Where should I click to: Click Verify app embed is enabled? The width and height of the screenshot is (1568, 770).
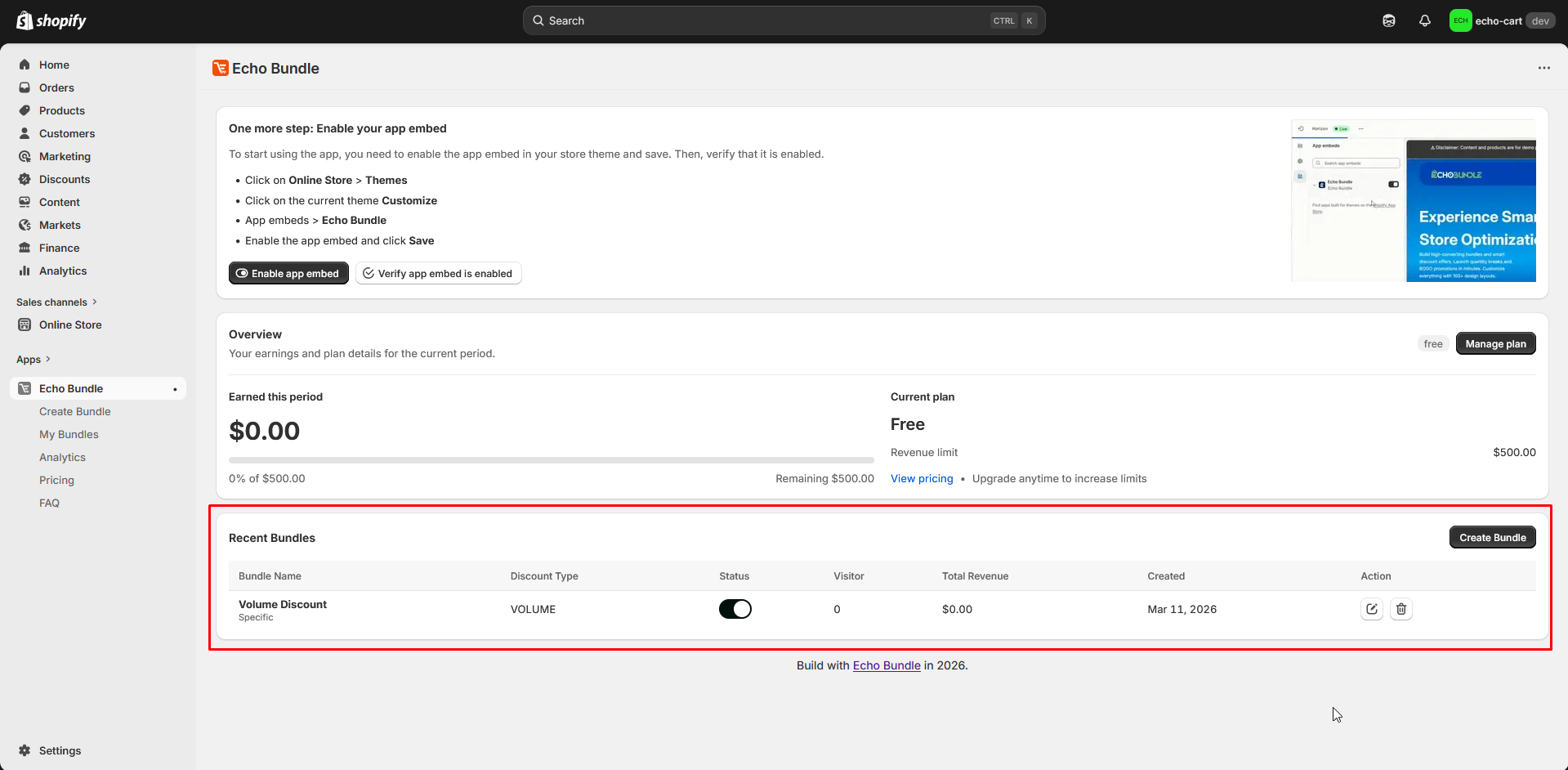click(x=438, y=274)
